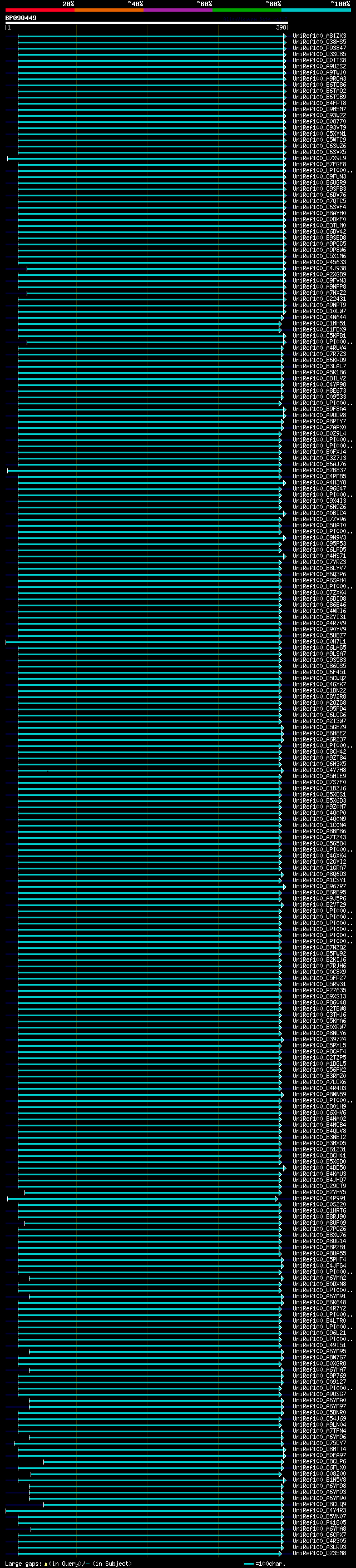Select hit UniRef100_A1CSY1
The height and width of the screenshot is (1568, 356).
coord(319,880)
